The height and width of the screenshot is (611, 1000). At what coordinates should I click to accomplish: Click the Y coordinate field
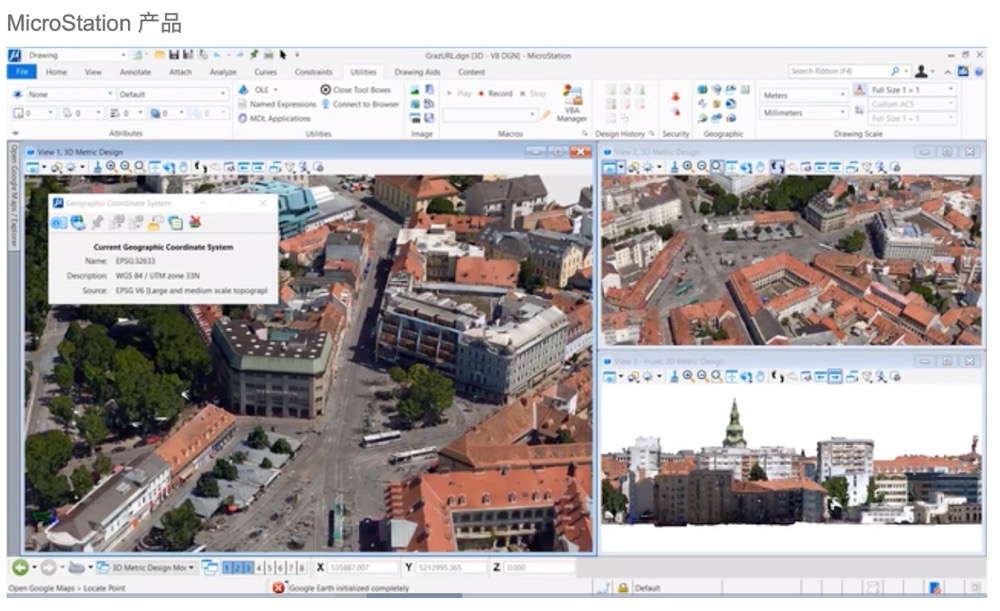[x=450, y=567]
